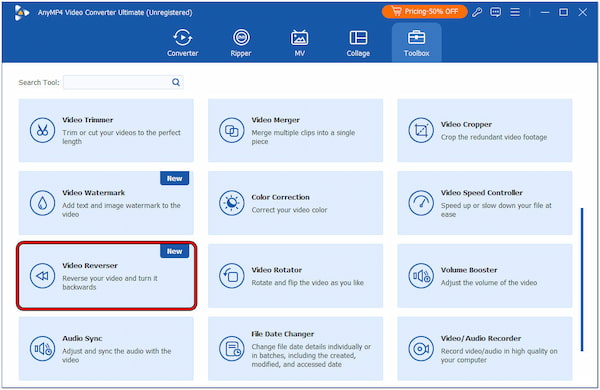
Task: Click the Video Merger icon
Action: tap(232, 130)
